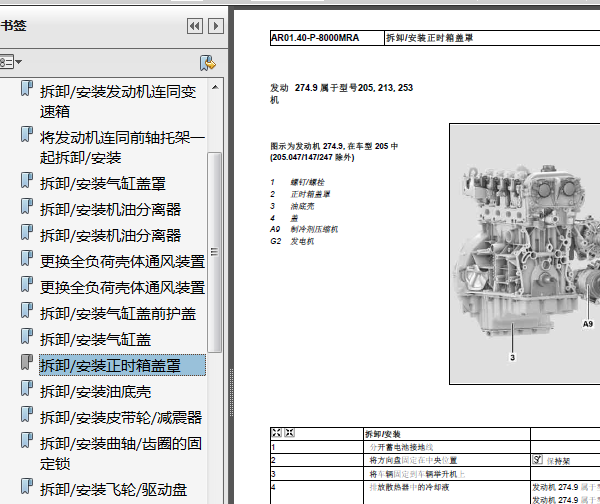This screenshot has width=600, height=504.
Task: Open the bookmark options dropdown menu
Action: coord(10,62)
